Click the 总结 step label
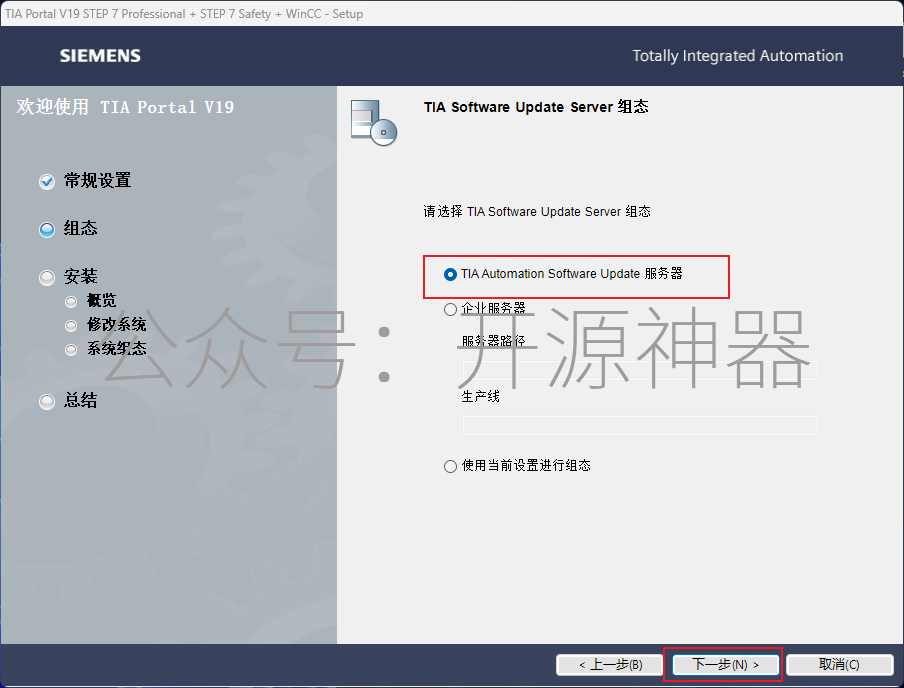This screenshot has width=904, height=688. point(81,400)
